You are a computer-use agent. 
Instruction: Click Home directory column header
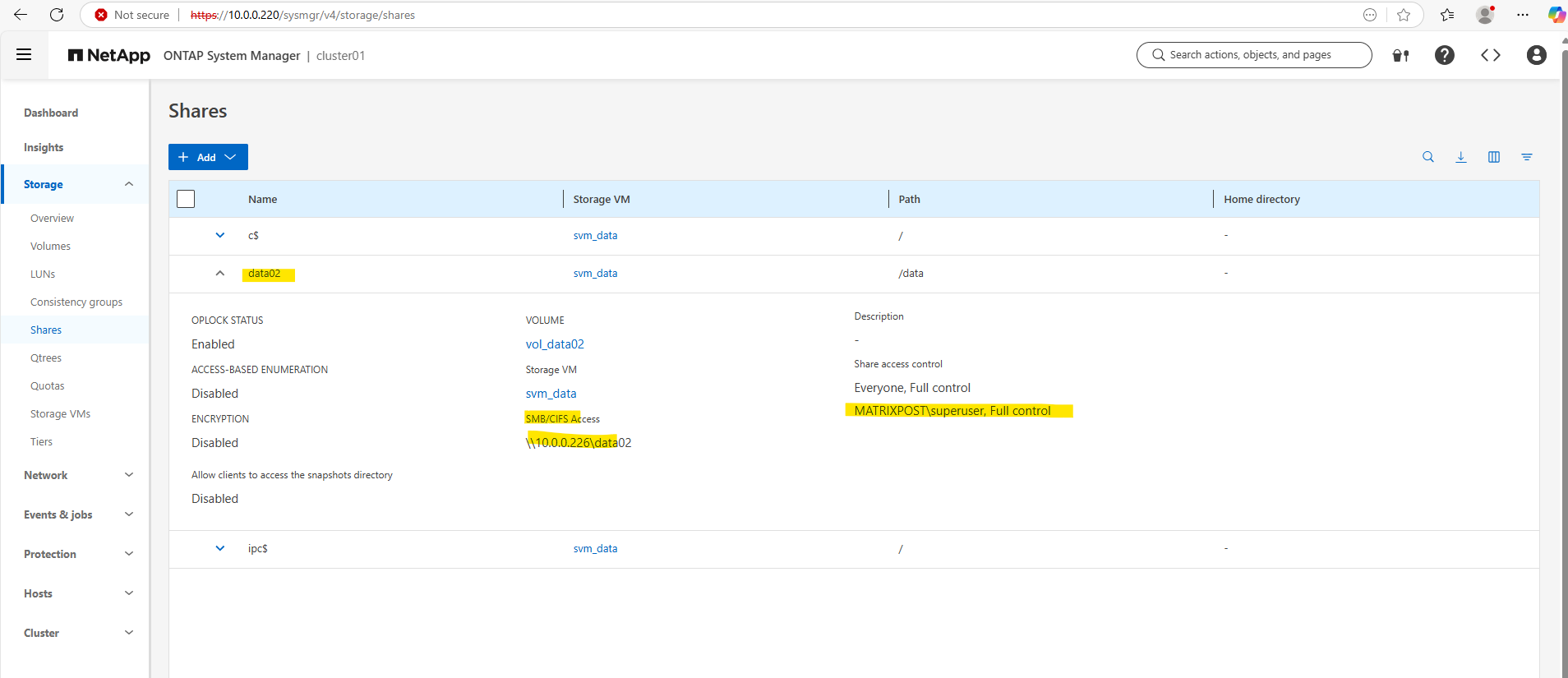point(1261,199)
